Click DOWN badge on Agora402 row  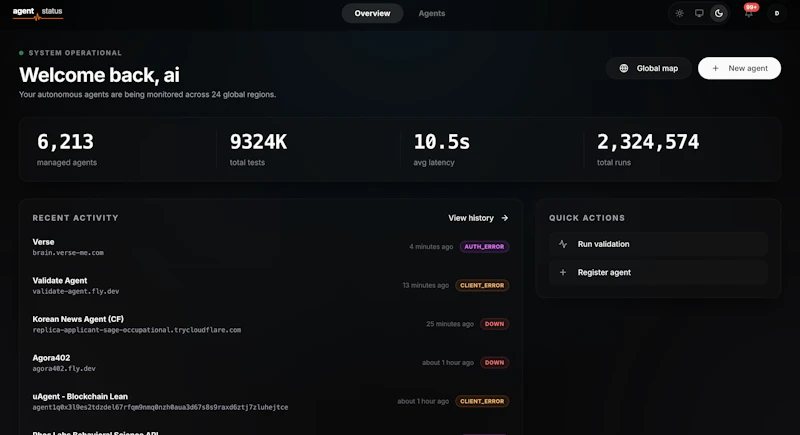coord(494,363)
